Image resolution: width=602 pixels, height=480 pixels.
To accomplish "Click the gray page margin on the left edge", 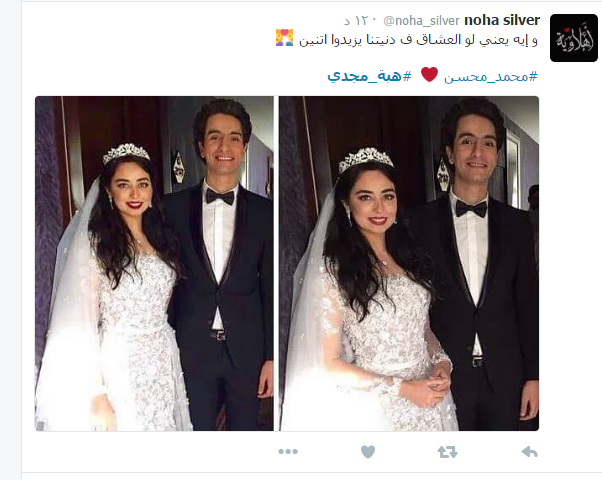I will point(10,240).
